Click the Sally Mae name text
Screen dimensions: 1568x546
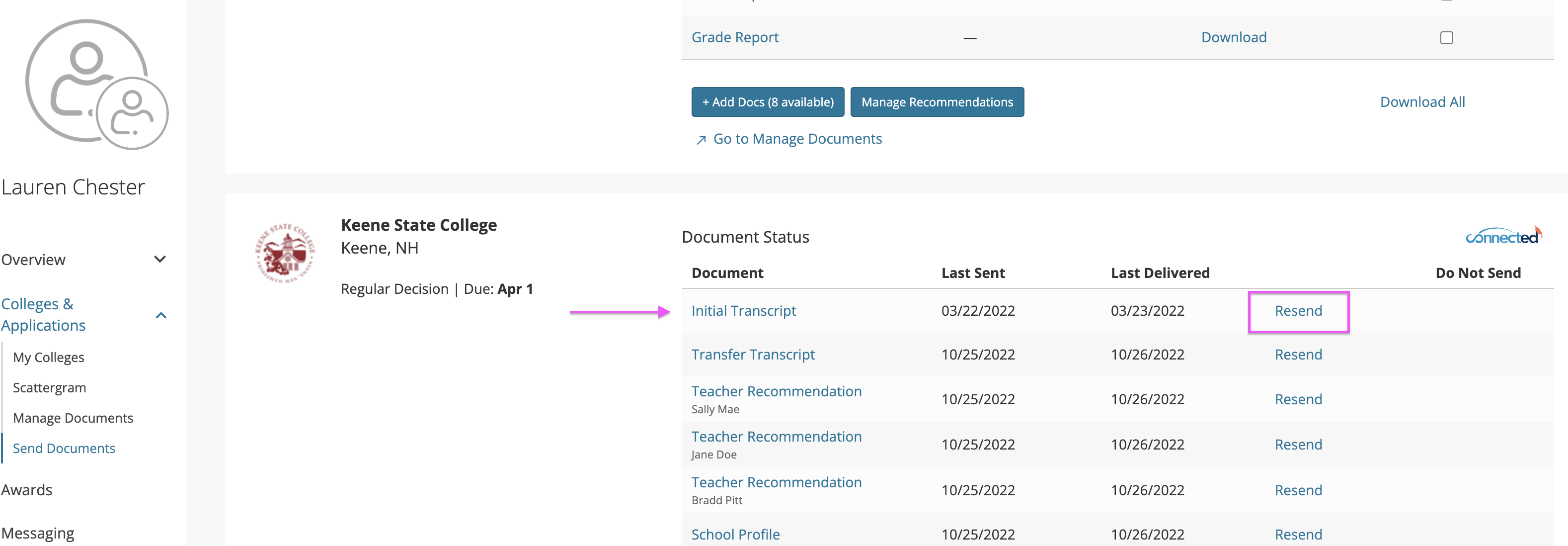pyautogui.click(x=715, y=410)
